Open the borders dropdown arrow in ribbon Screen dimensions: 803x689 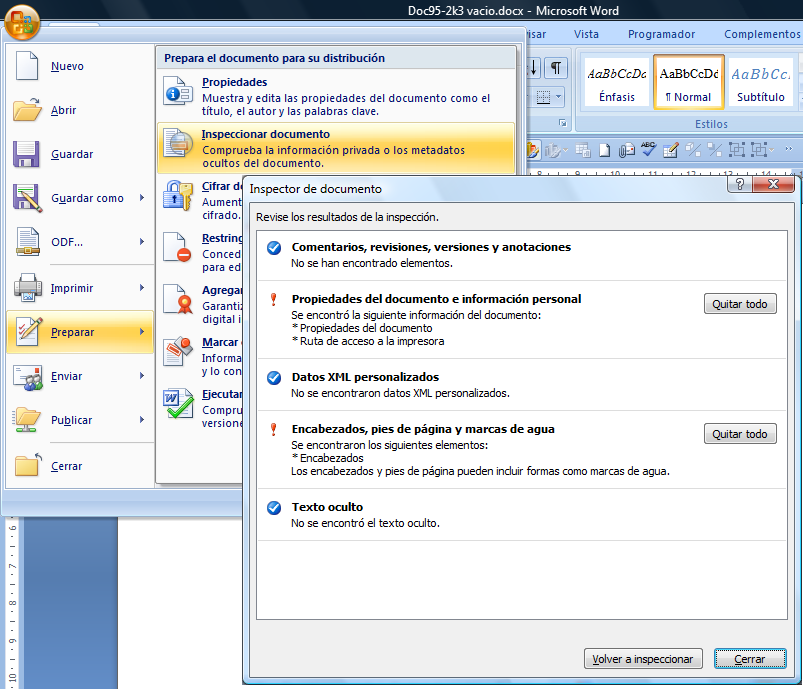(x=559, y=96)
